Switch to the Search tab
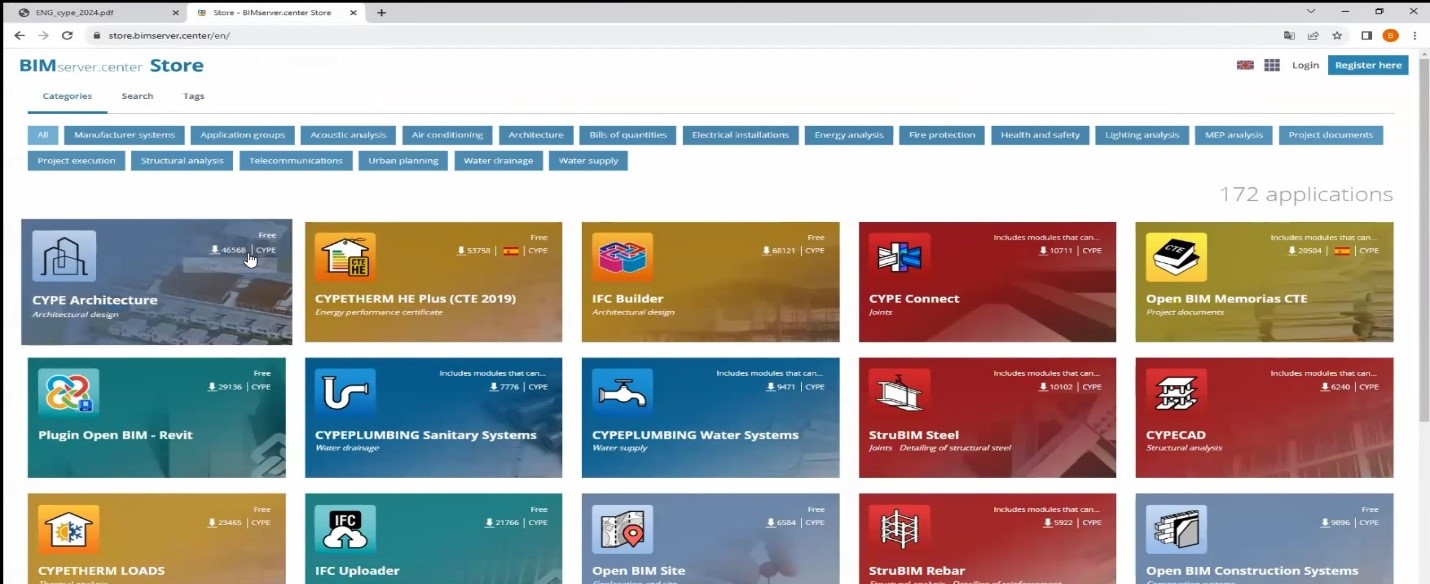The height and width of the screenshot is (584, 1430). pos(137,96)
